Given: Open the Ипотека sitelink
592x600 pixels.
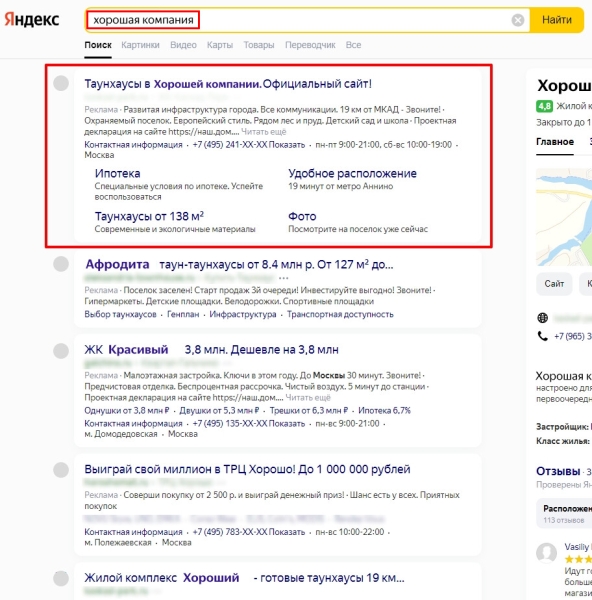Looking at the screenshot, I should tap(117, 173).
